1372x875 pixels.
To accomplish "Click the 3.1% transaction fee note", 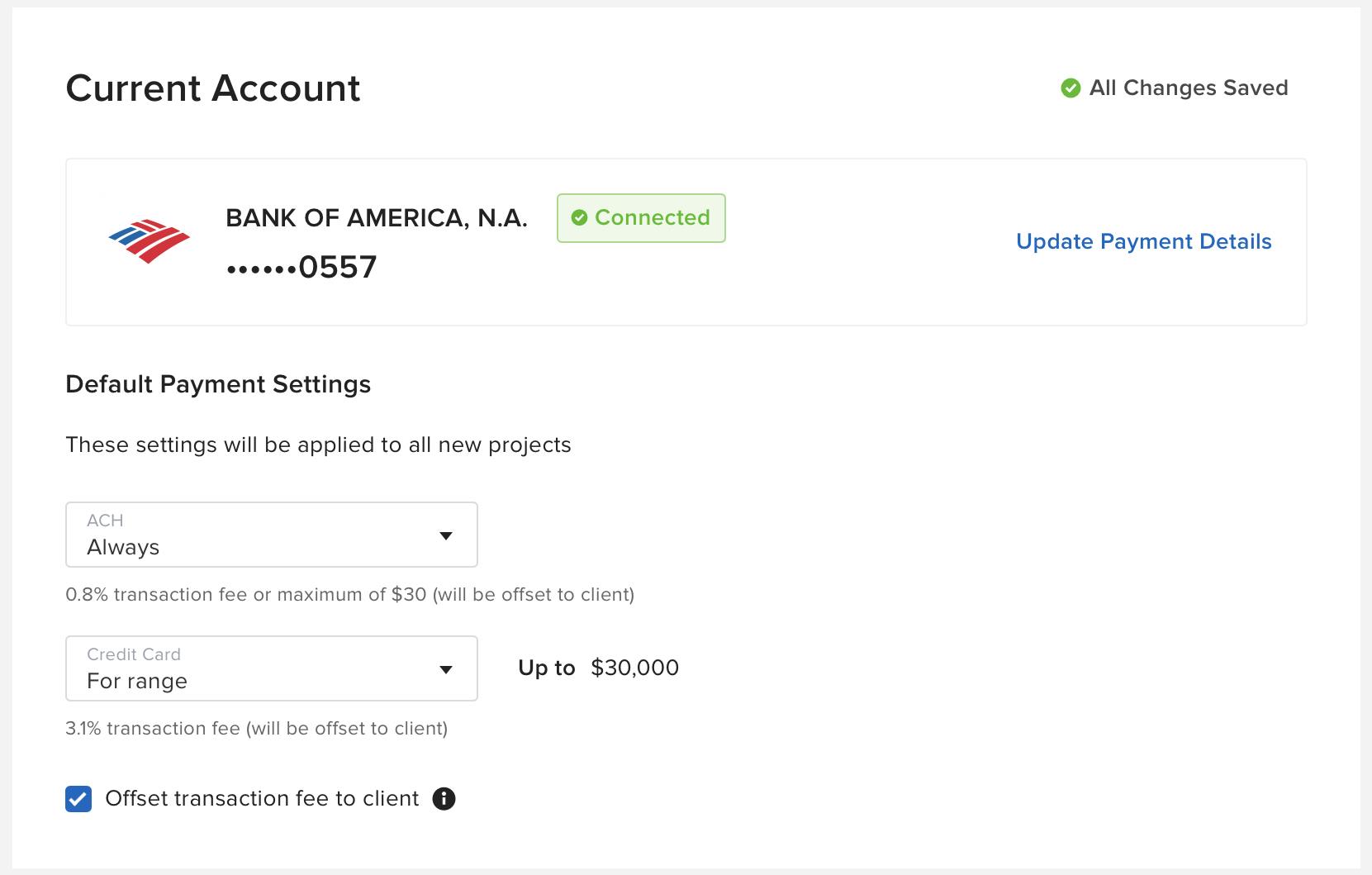I will (257, 729).
